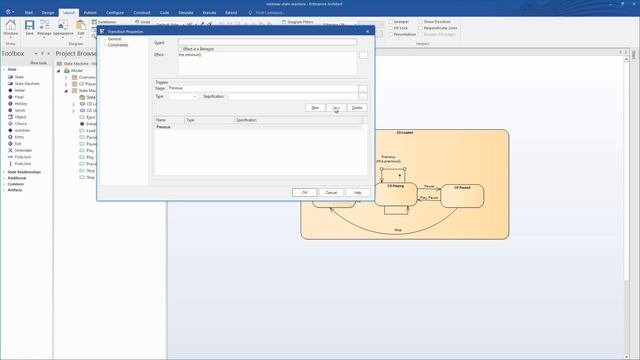The width and height of the screenshot is (640, 360).
Task: Open the Window ribbon button
Action: [x=11, y=28]
